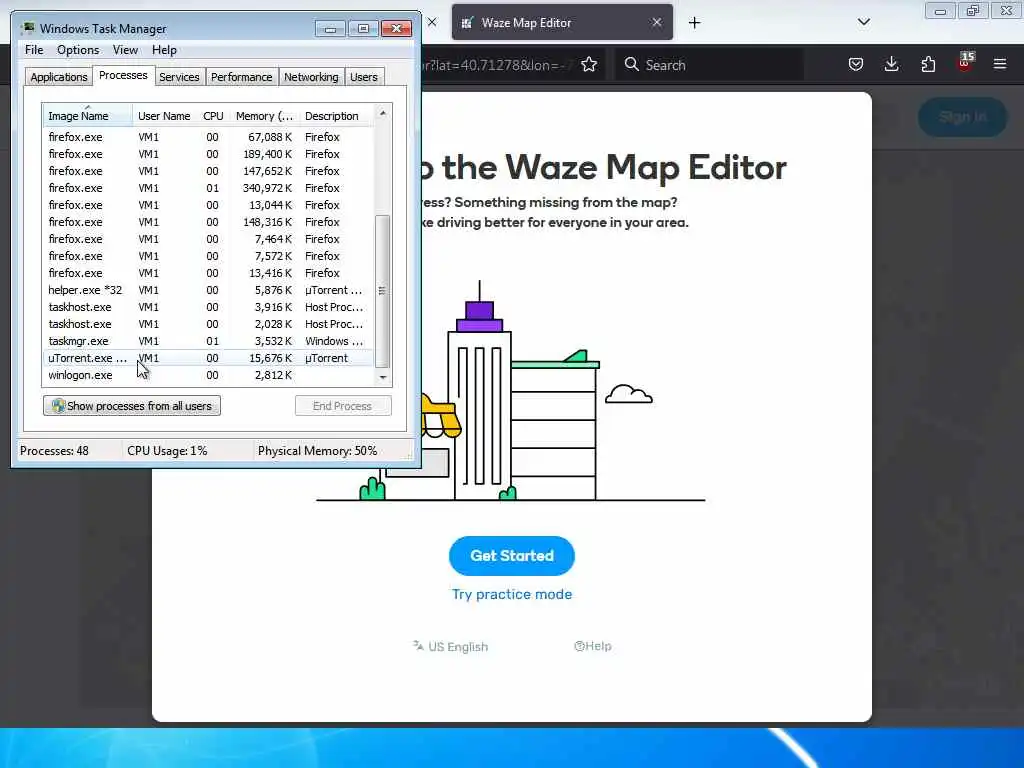
Task: Select the firefox.exe row using 189,400 K
Action: coord(208,154)
